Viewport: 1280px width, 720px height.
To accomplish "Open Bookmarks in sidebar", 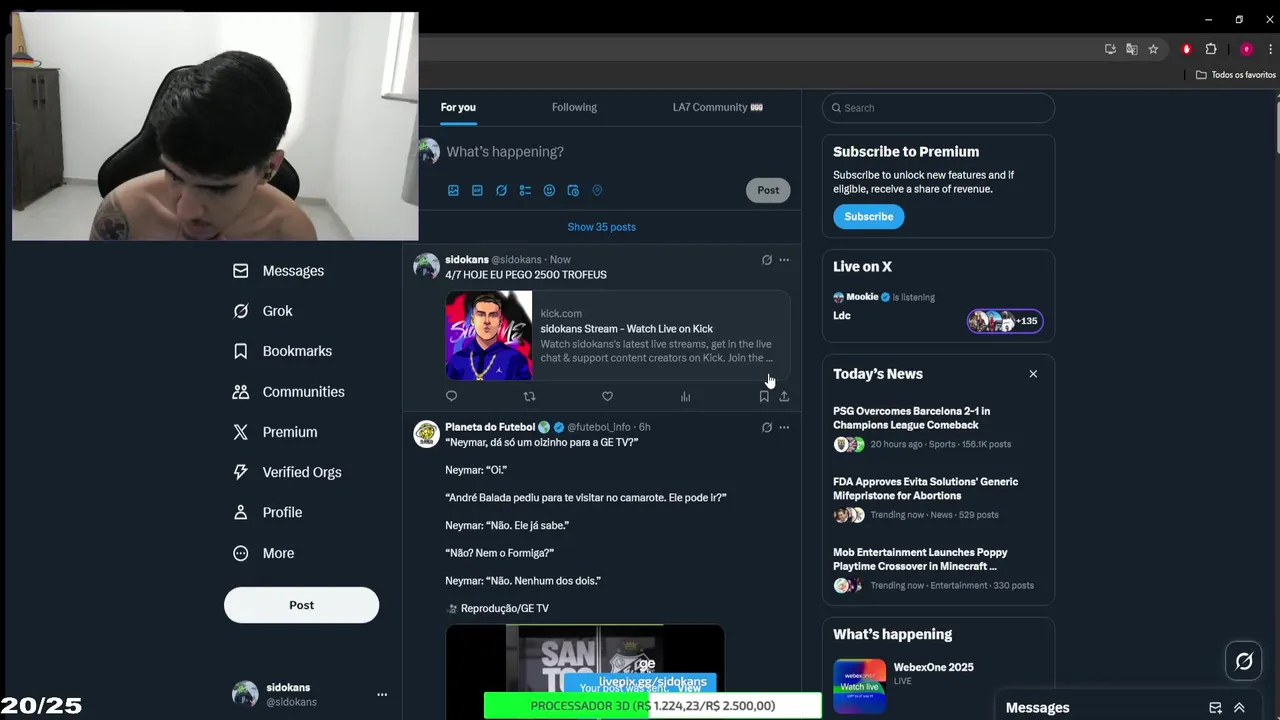I will 283,351.
